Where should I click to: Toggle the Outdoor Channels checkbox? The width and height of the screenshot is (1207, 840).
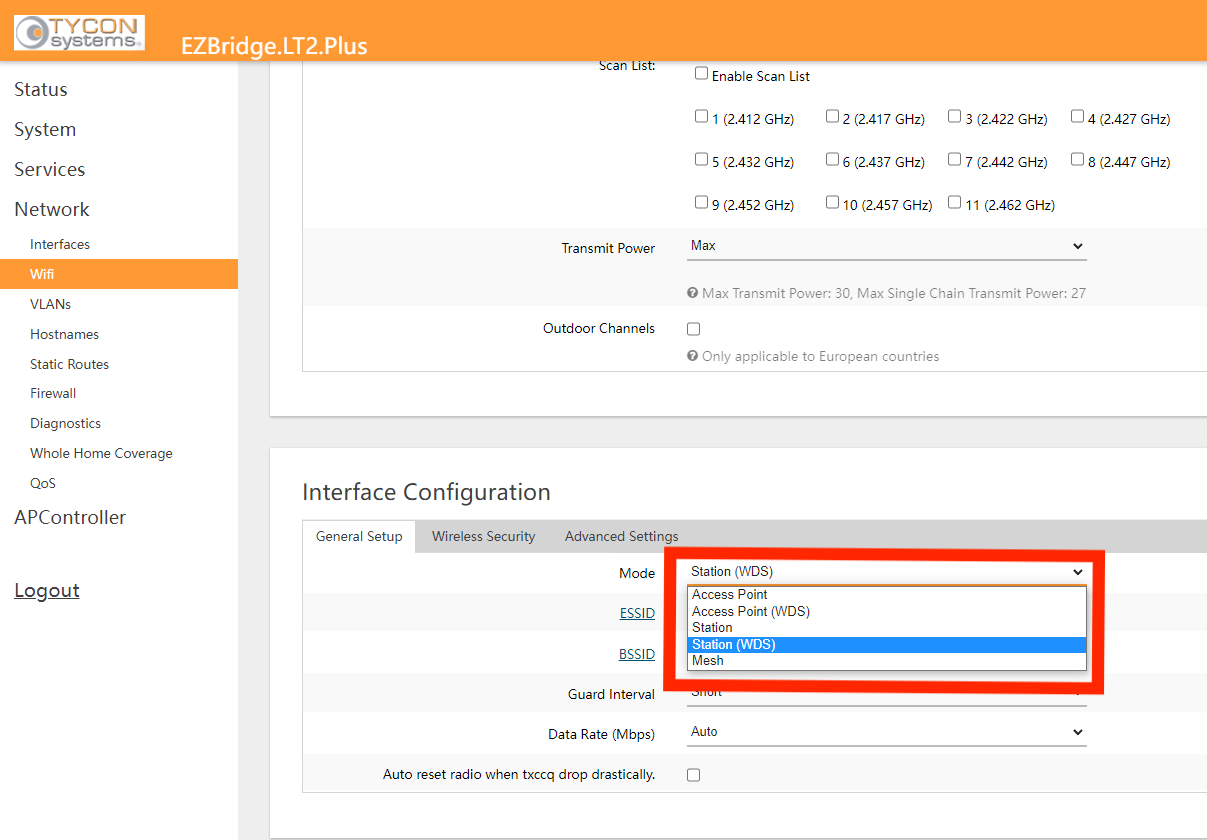(x=694, y=329)
